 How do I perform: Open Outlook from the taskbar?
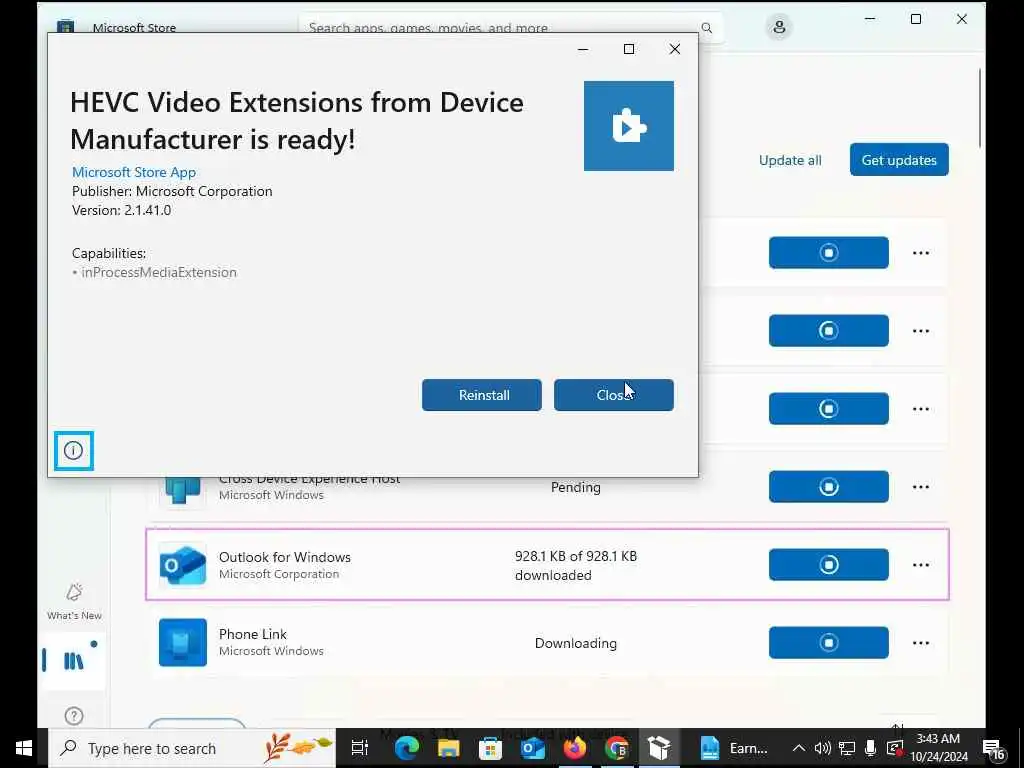tap(533, 748)
